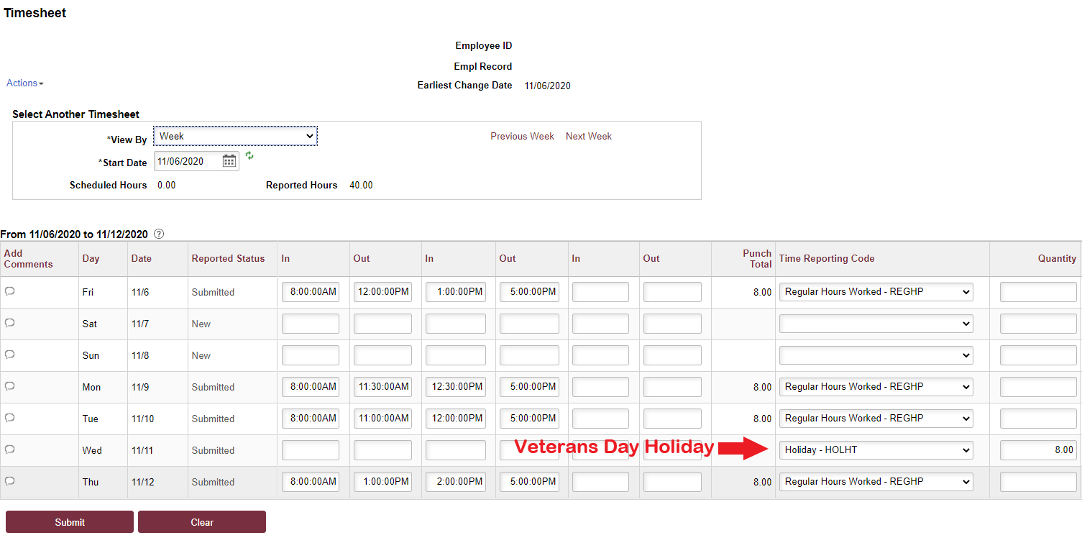This screenshot has width=1082, height=544.
Task: Click Thursday's second In field 2:00:00PM
Action: [x=455, y=482]
